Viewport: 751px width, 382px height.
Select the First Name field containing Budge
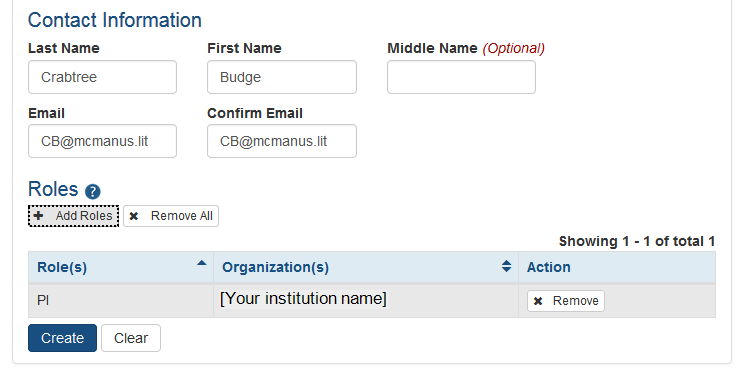point(282,77)
